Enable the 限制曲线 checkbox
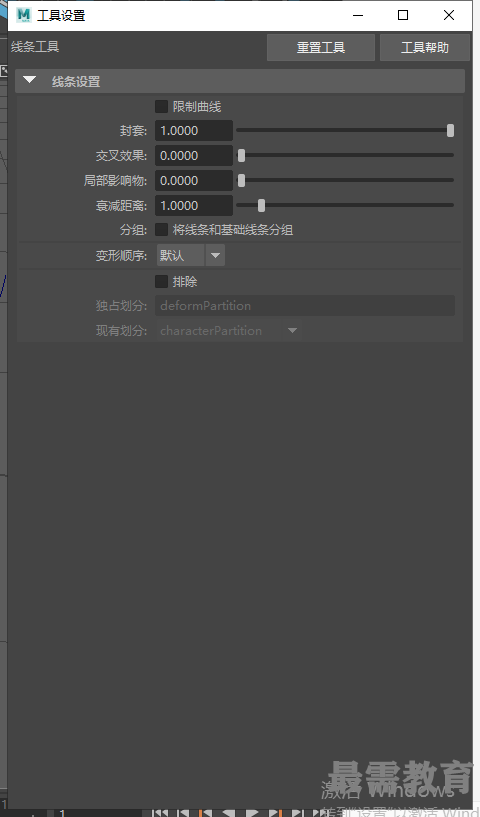 click(162, 106)
